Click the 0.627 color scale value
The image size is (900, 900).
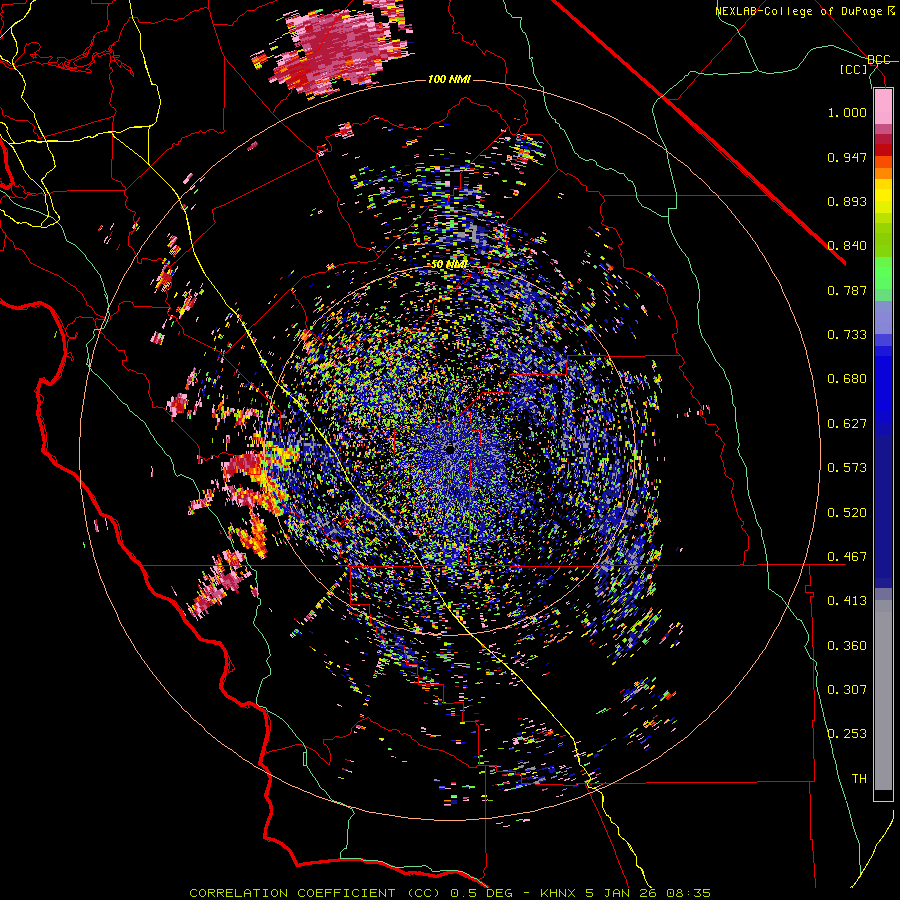click(847, 424)
